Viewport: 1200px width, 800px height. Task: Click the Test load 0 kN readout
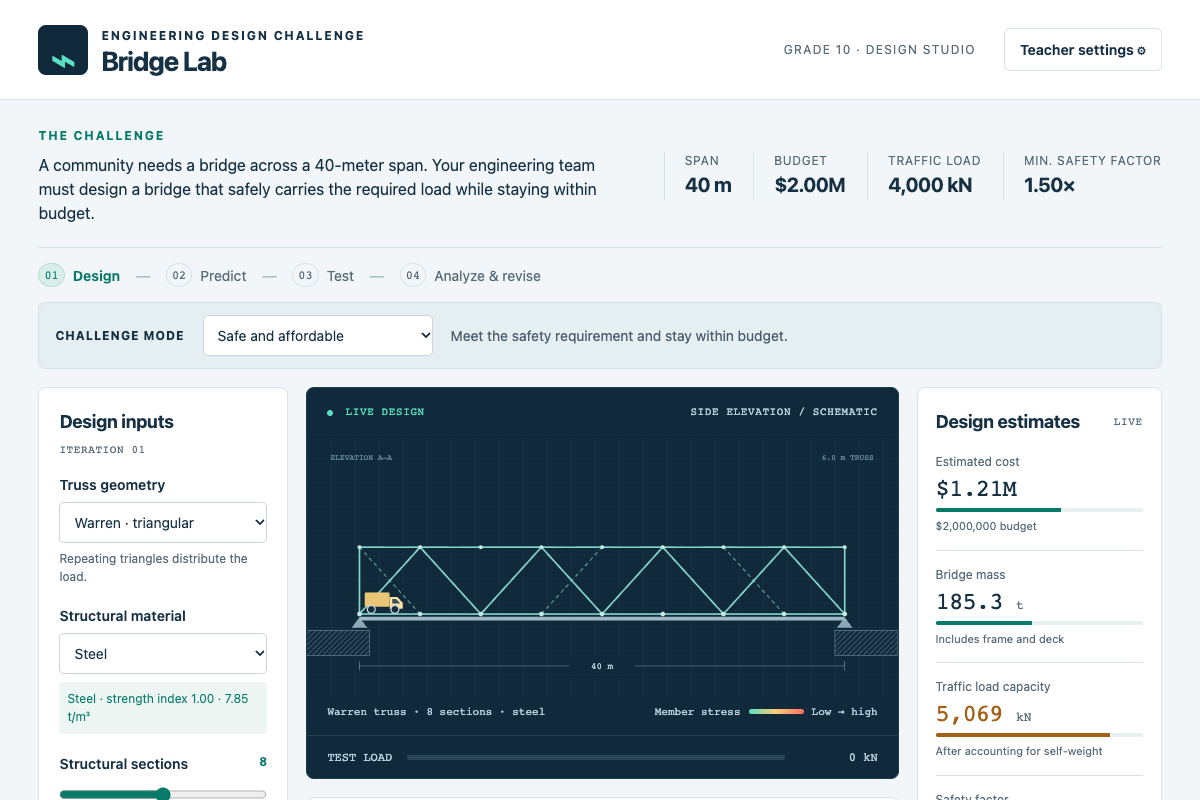pyautogui.click(x=863, y=757)
